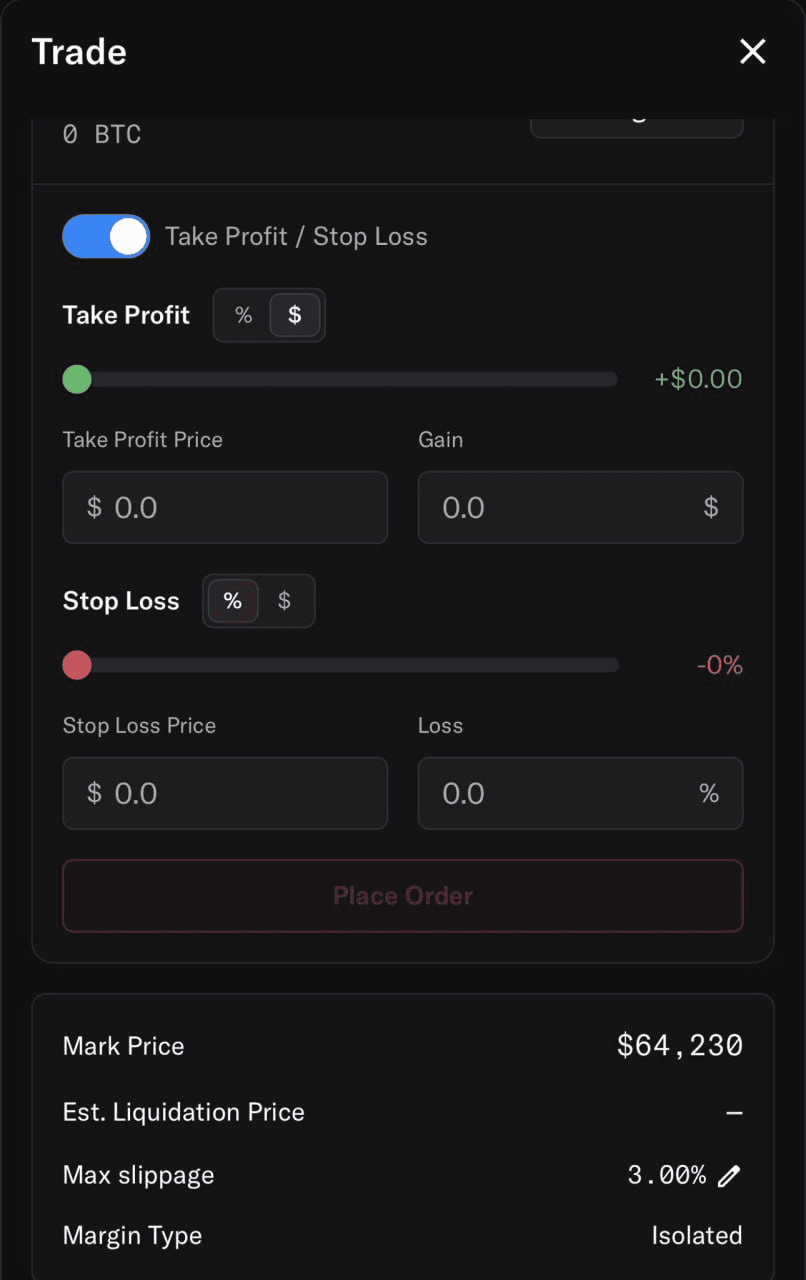This screenshot has width=806, height=1280.
Task: Close the Trade panel with X icon
Action: (752, 52)
